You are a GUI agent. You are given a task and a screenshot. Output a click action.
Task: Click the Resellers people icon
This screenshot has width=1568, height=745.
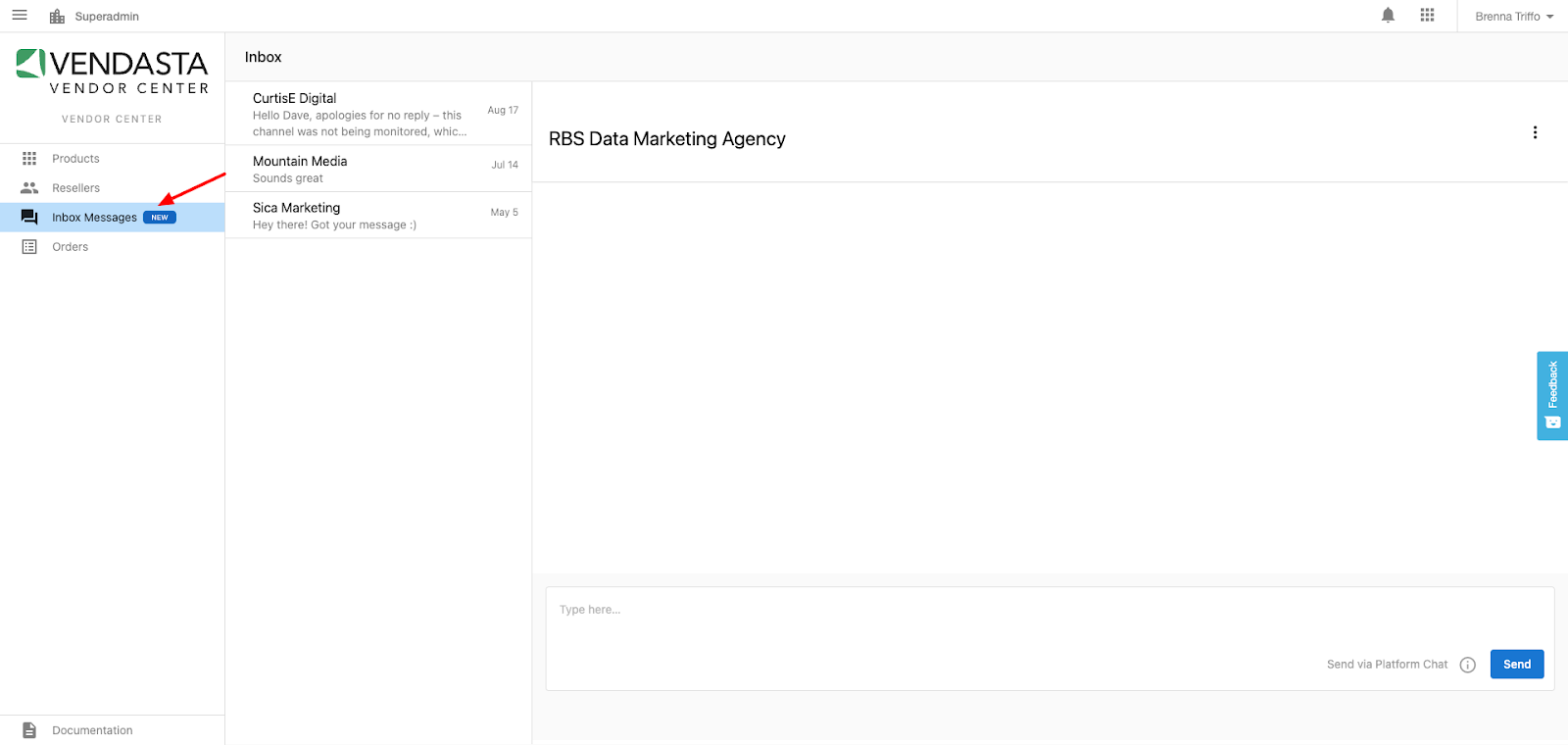(x=29, y=188)
